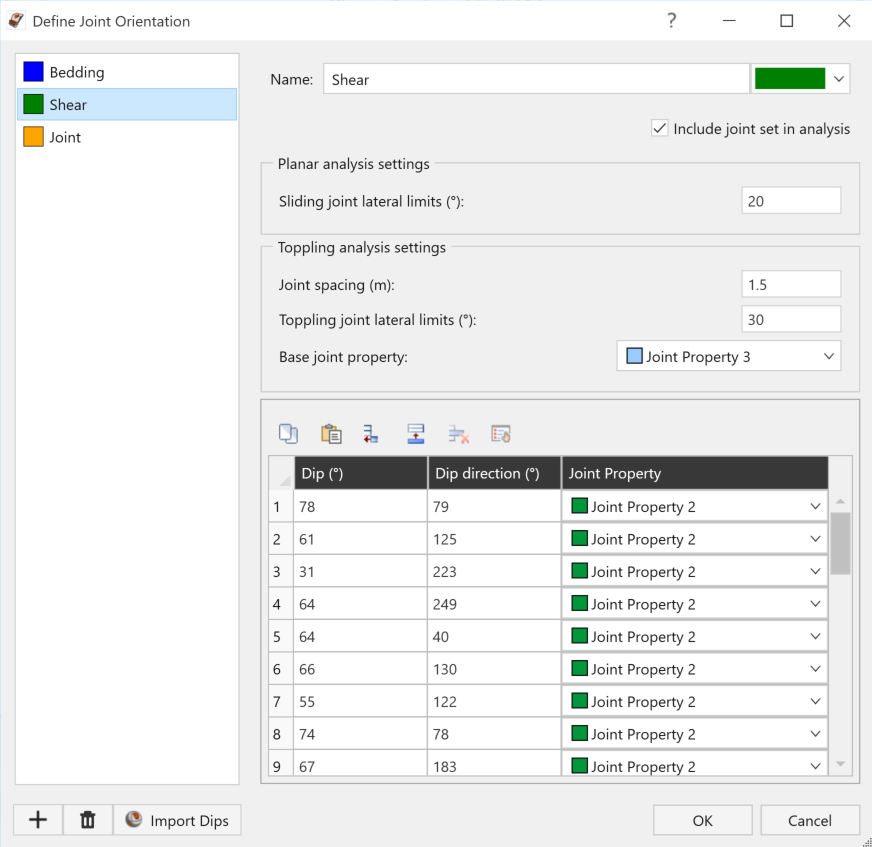Click select-all corner of the table
Image resolution: width=872 pixels, height=847 pixels.
tap(281, 473)
